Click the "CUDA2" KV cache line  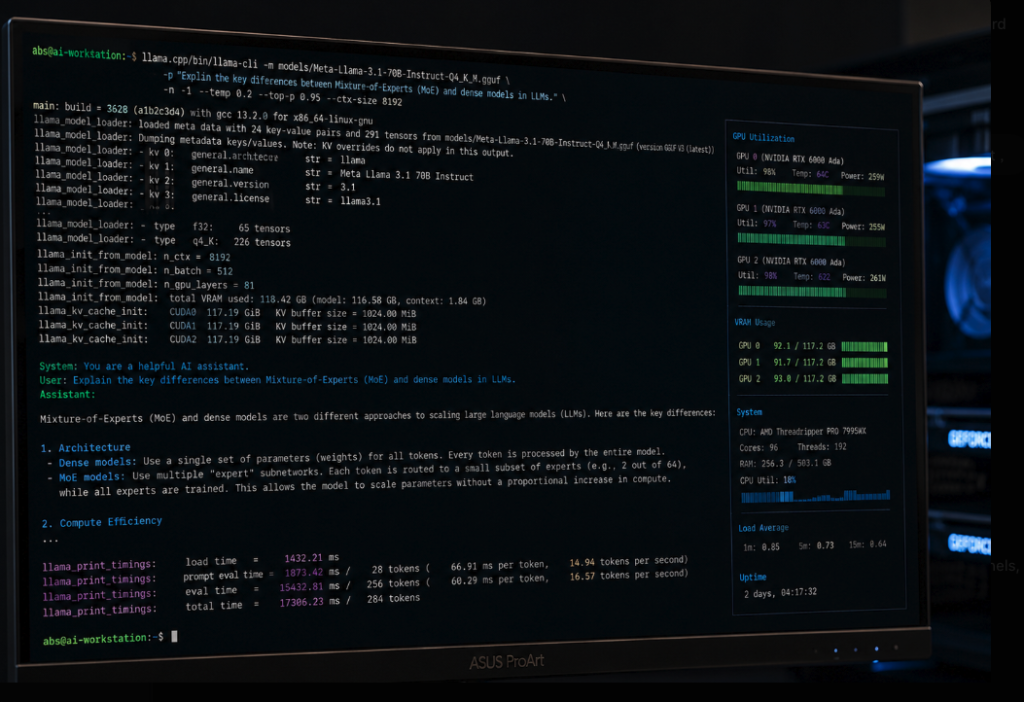[x=227, y=340]
